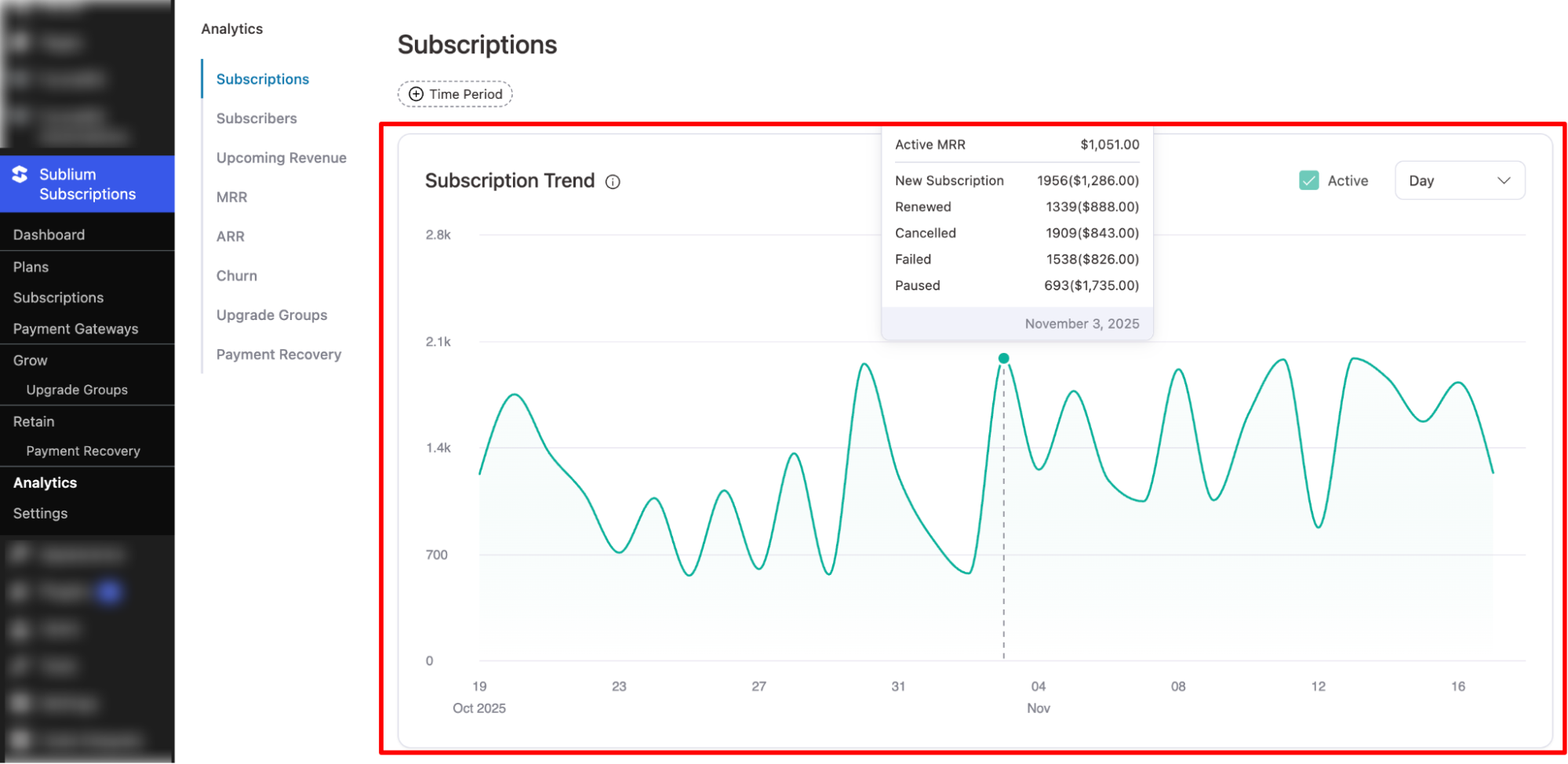This screenshot has height=764, width=1568.
Task: Select the November 3 data point on the chart
Action: [x=1003, y=358]
